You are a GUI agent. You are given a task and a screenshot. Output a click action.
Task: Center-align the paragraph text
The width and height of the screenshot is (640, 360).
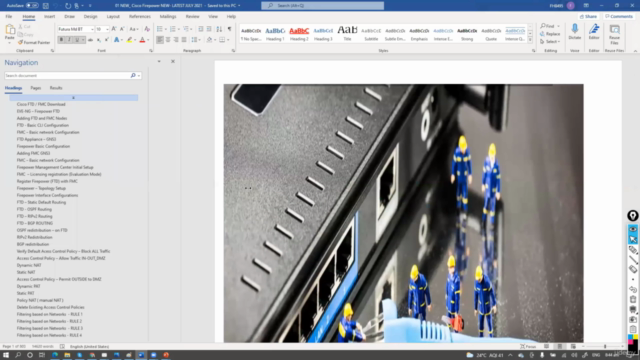(x=168, y=40)
